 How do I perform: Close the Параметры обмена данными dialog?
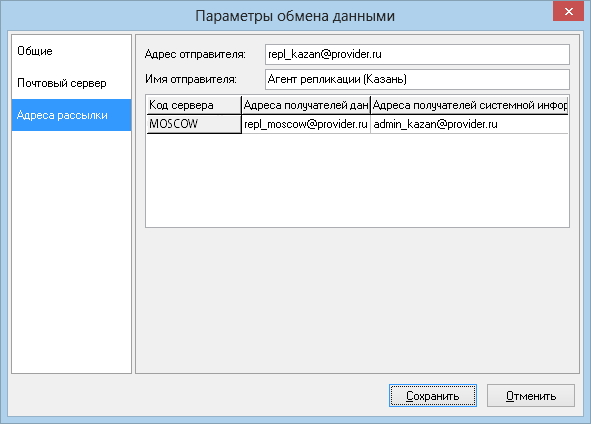568,11
